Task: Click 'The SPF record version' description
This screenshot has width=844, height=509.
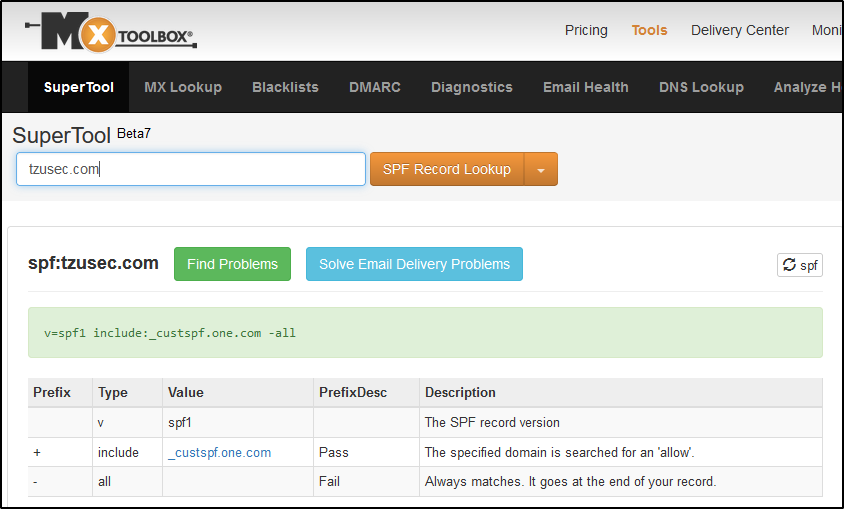Action: pos(492,423)
